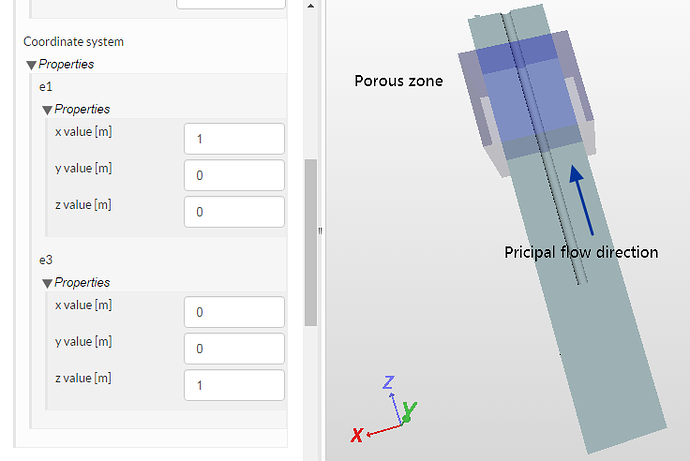The image size is (690, 461).
Task: Click the "Coordinate system" heading
Action: coord(74,42)
